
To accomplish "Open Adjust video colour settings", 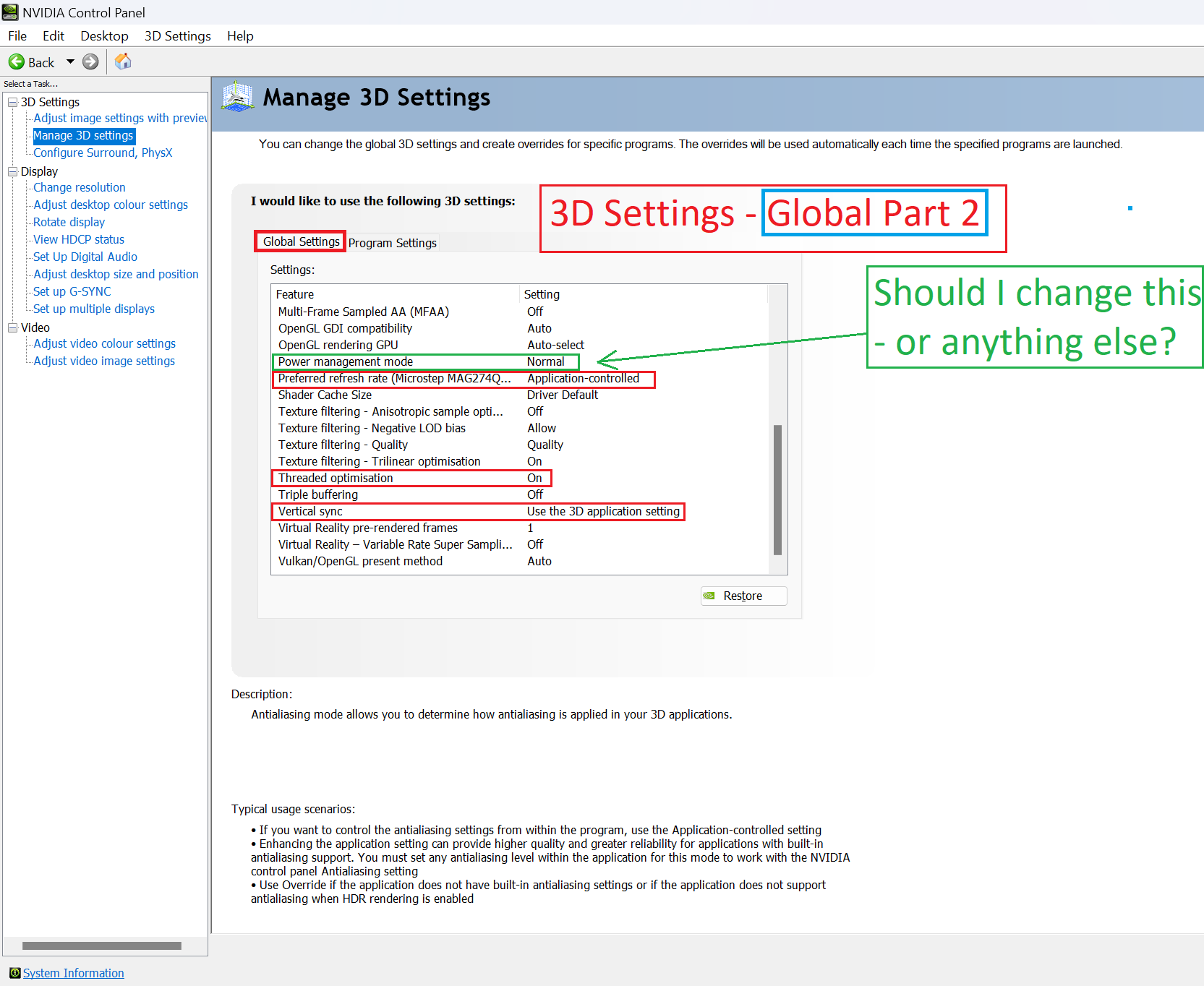I will click(x=105, y=343).
